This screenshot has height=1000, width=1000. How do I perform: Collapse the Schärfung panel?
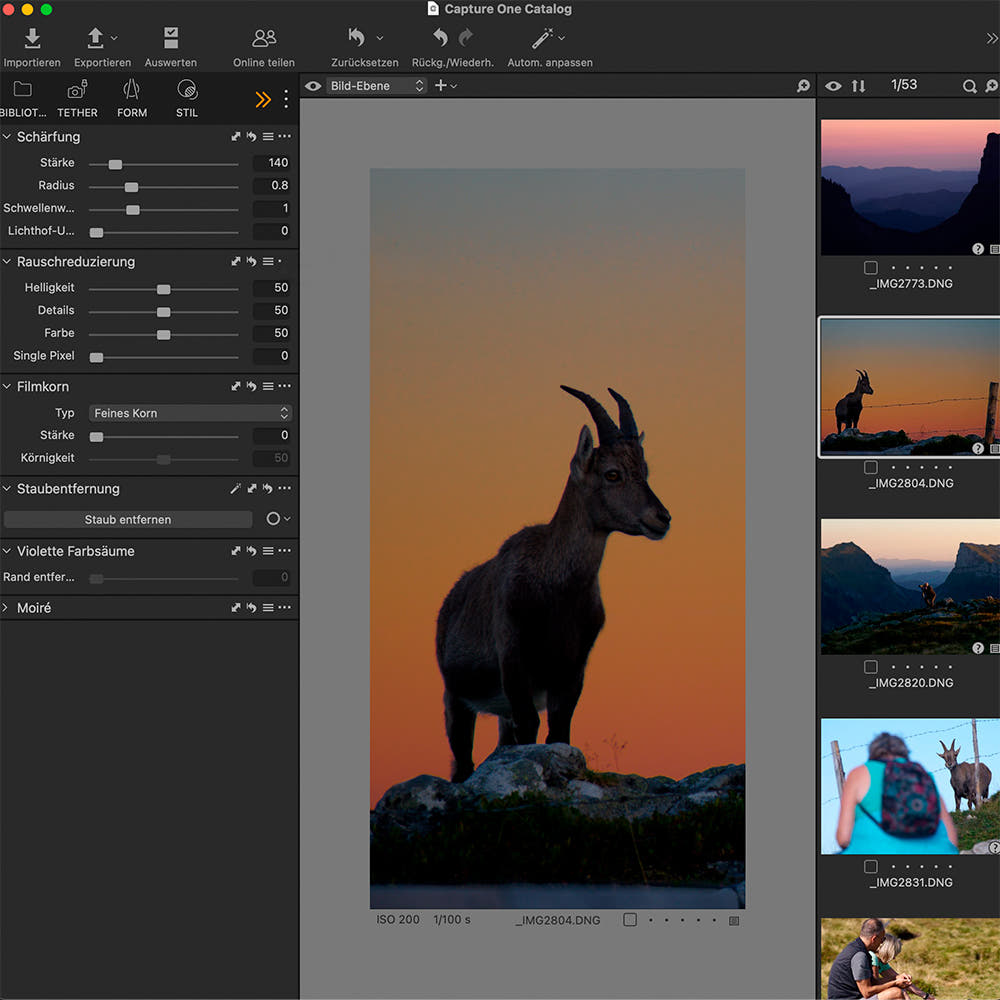(x=7, y=136)
